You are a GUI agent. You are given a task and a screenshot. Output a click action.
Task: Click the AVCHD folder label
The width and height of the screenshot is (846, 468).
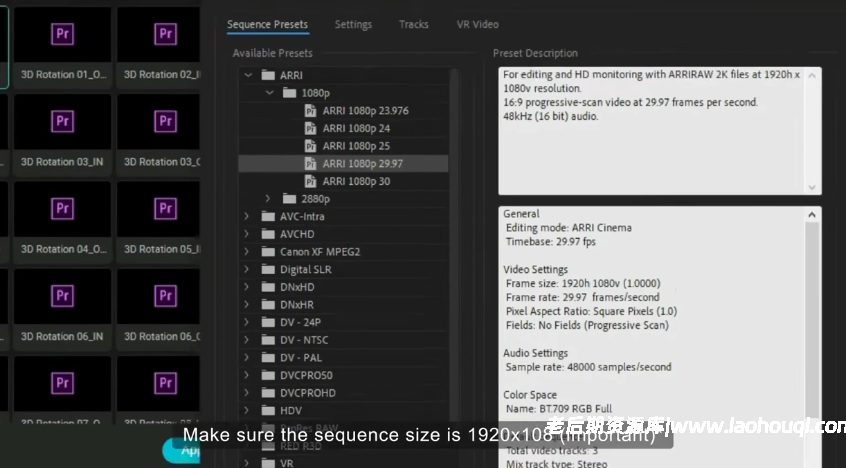pyautogui.click(x=297, y=234)
